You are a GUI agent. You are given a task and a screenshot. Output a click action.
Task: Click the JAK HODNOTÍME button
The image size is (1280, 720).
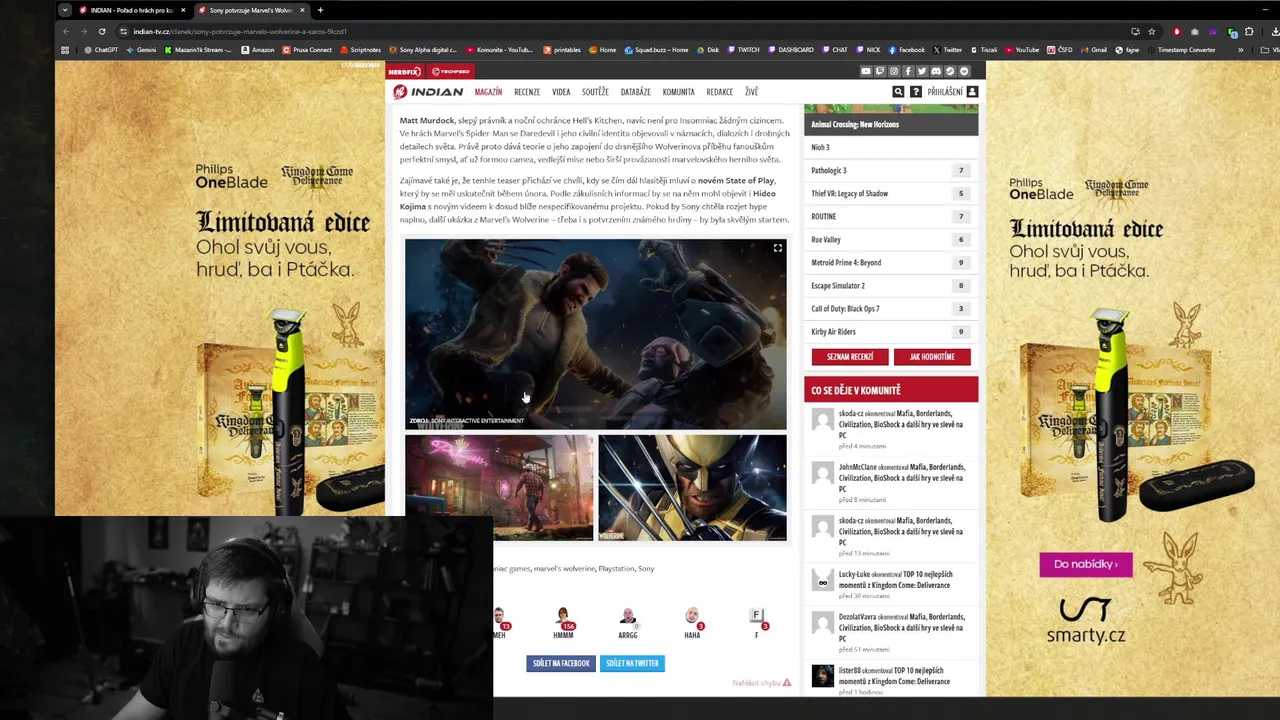(x=932, y=357)
